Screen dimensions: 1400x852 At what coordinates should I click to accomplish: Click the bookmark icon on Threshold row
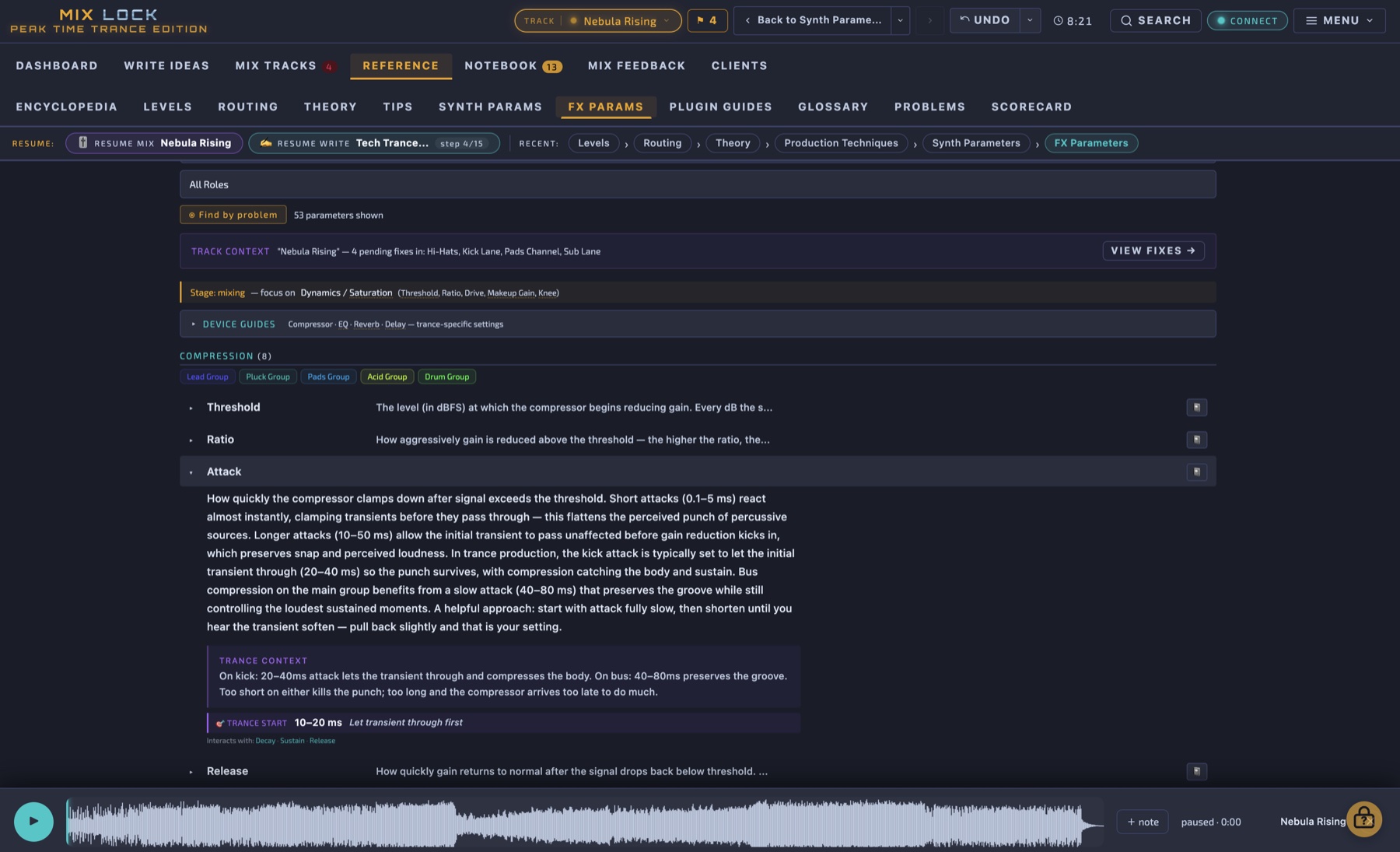(x=1196, y=407)
